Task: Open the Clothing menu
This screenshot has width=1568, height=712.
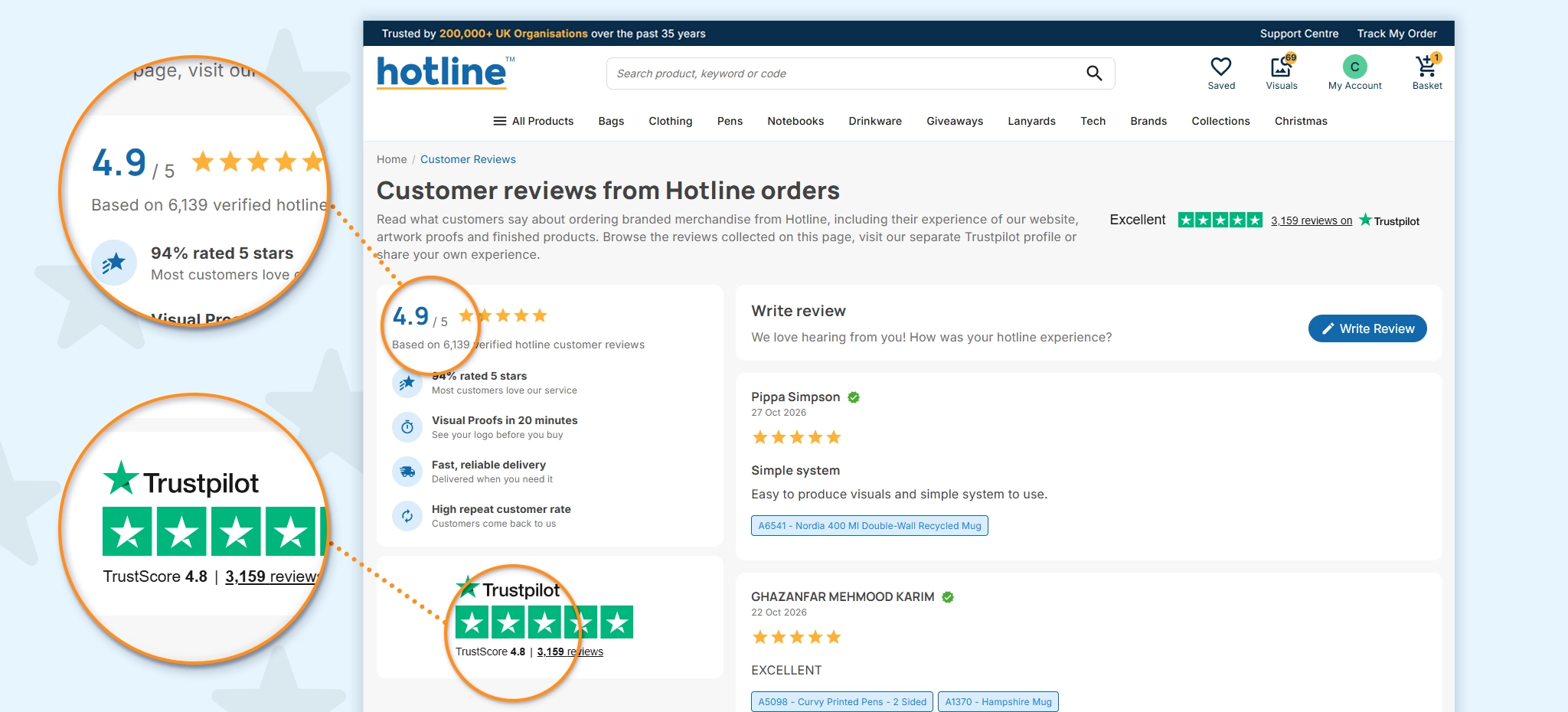Action: [x=671, y=121]
